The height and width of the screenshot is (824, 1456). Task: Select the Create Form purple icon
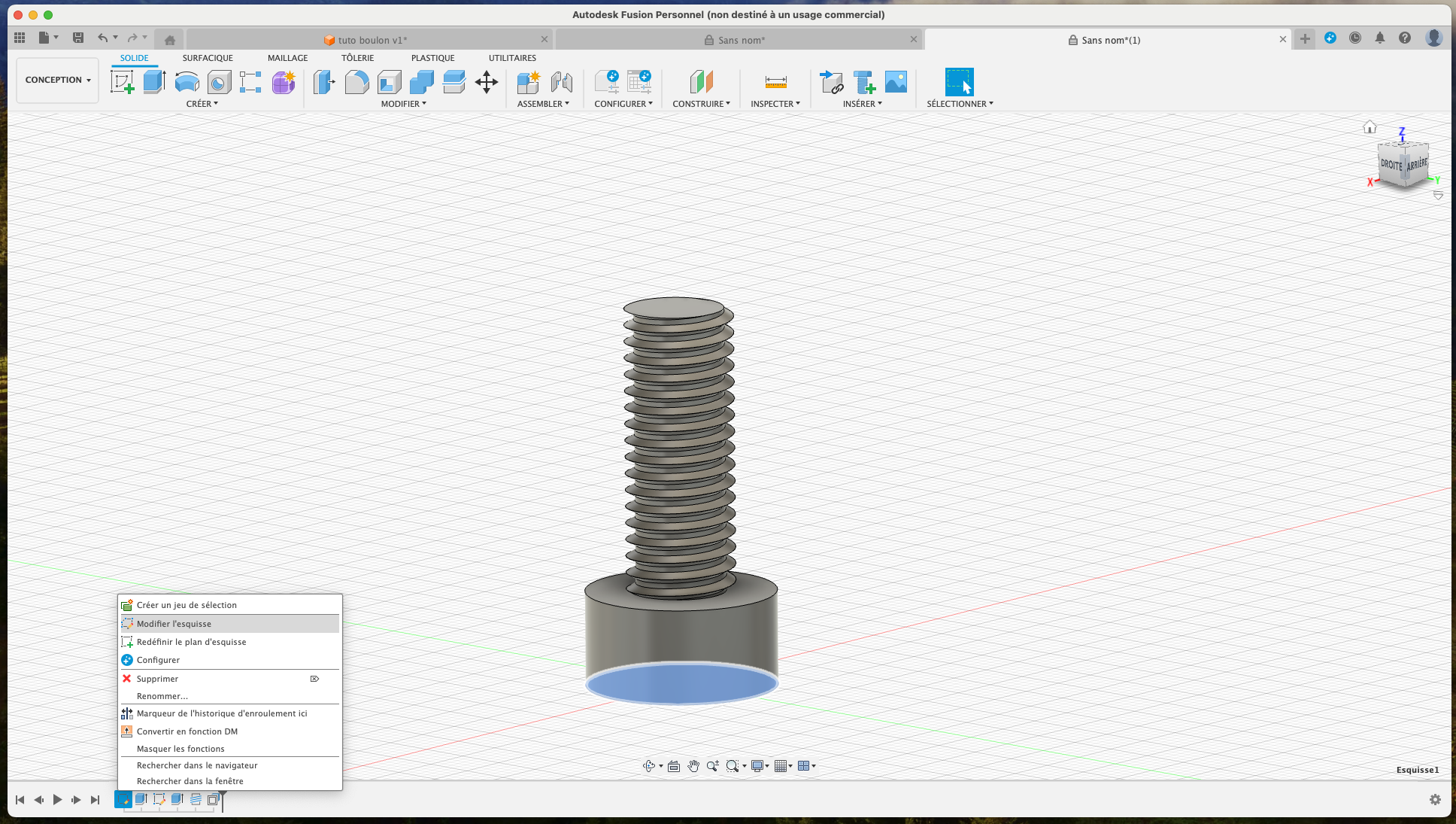pos(284,81)
